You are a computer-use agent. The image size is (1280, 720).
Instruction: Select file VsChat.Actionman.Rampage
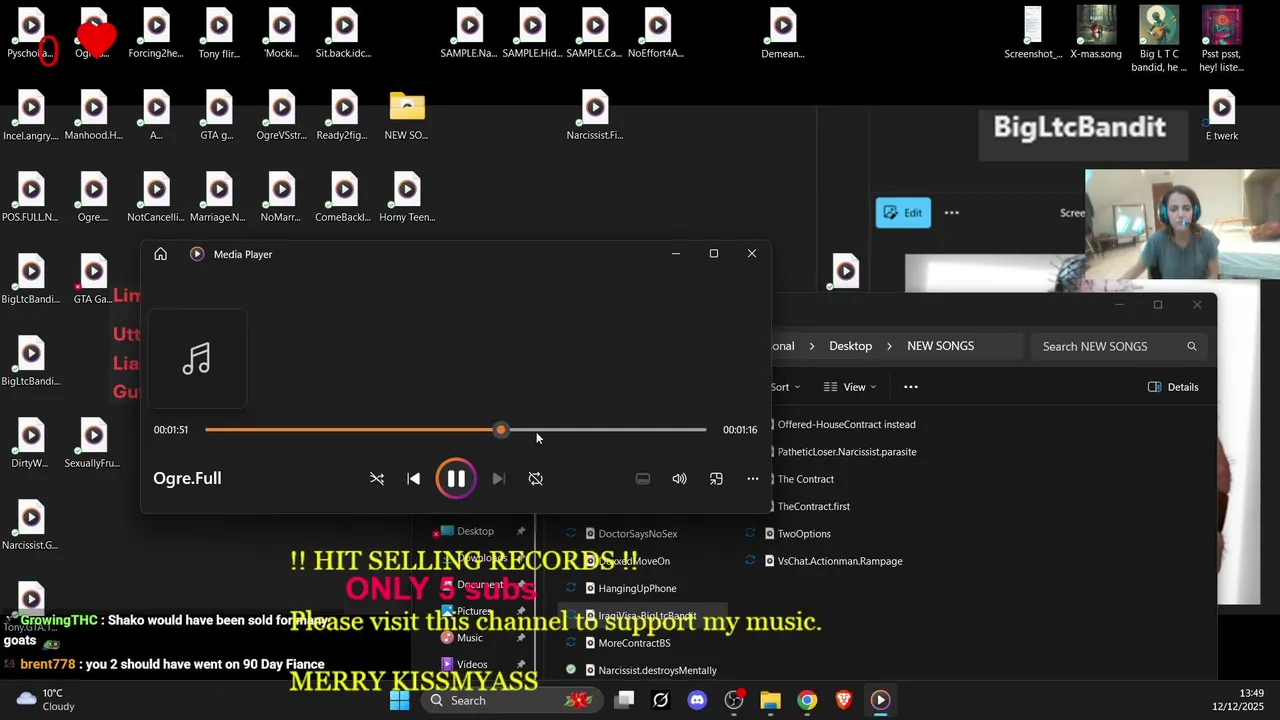pyautogui.click(x=839, y=561)
